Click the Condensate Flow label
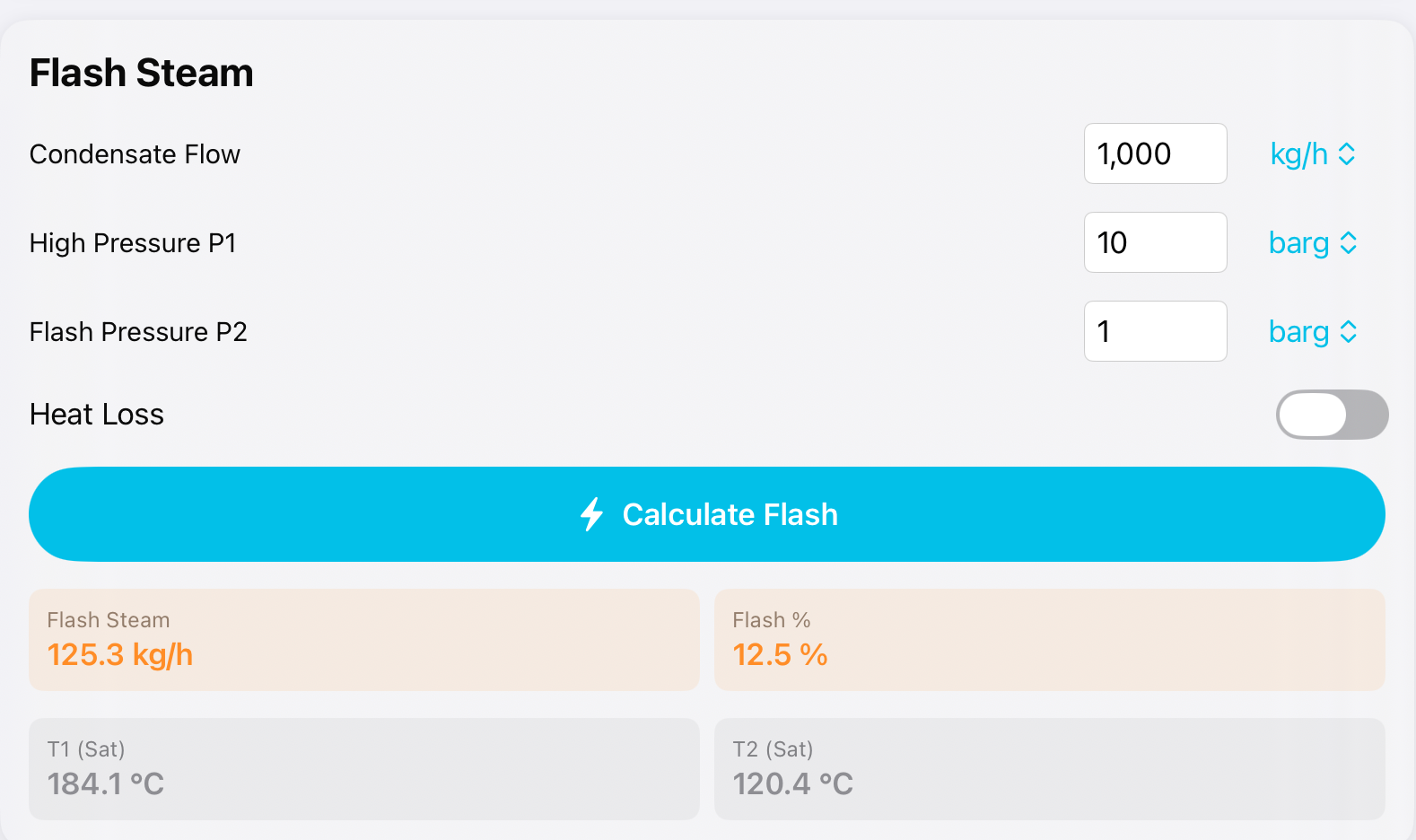1416x840 pixels. point(135,154)
